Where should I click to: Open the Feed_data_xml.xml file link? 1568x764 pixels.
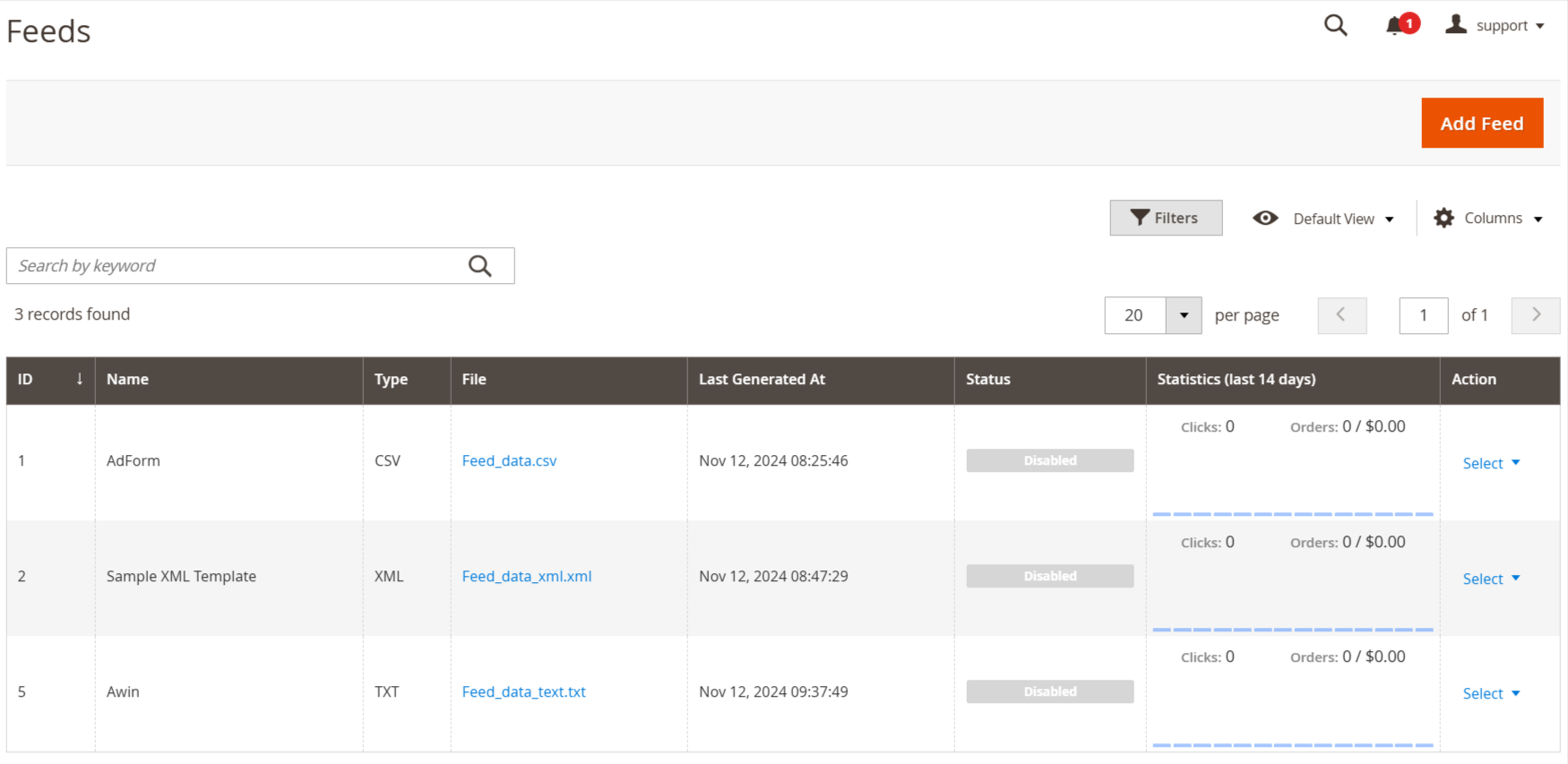click(527, 576)
